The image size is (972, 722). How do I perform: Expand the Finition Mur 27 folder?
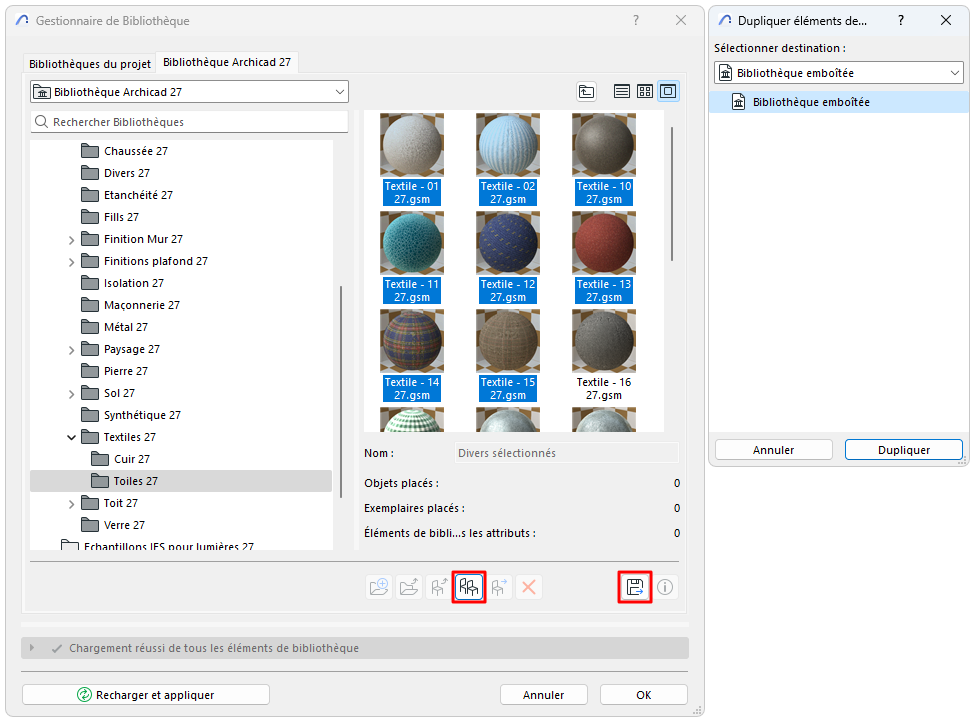pos(71,240)
